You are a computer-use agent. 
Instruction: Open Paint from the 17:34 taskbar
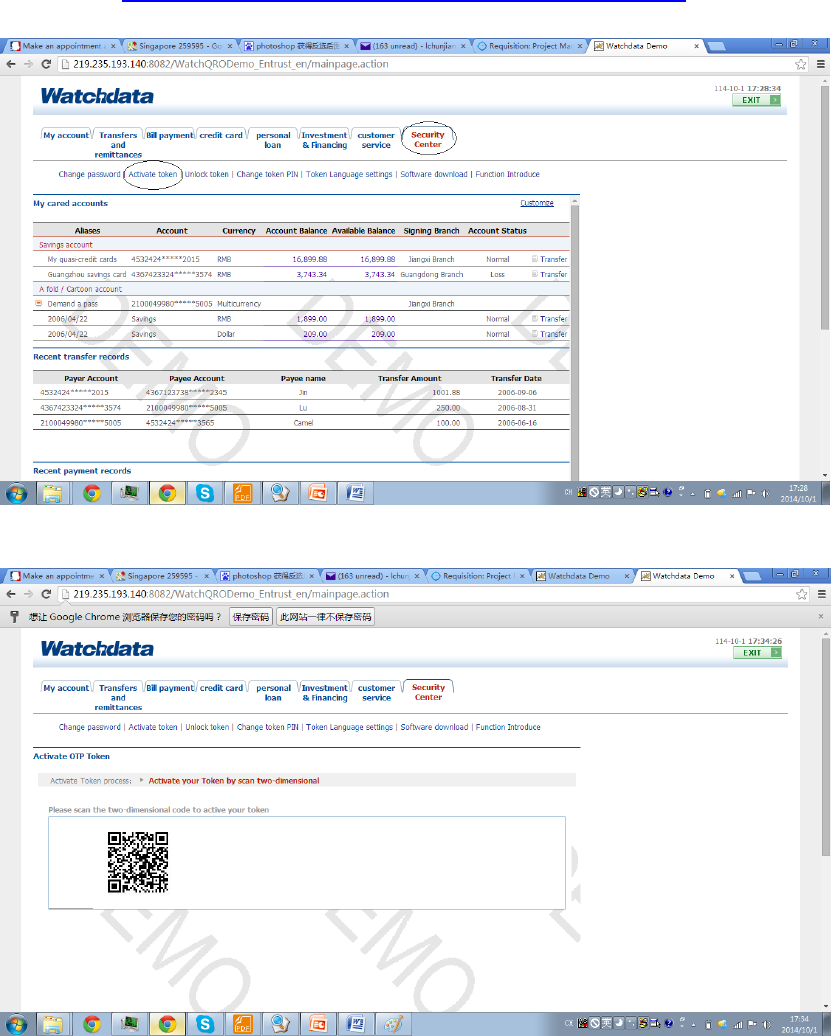393,1024
